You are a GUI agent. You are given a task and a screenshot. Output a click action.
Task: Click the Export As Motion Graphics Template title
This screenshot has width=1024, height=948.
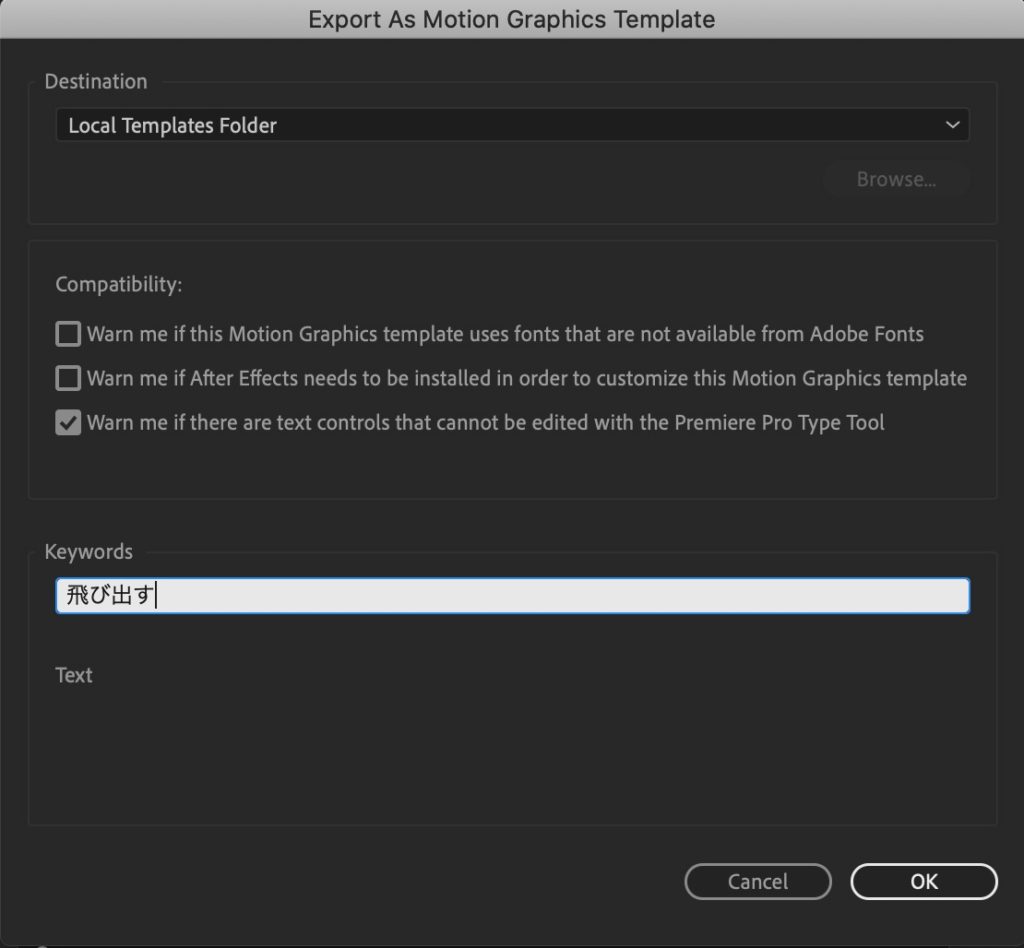point(512,19)
